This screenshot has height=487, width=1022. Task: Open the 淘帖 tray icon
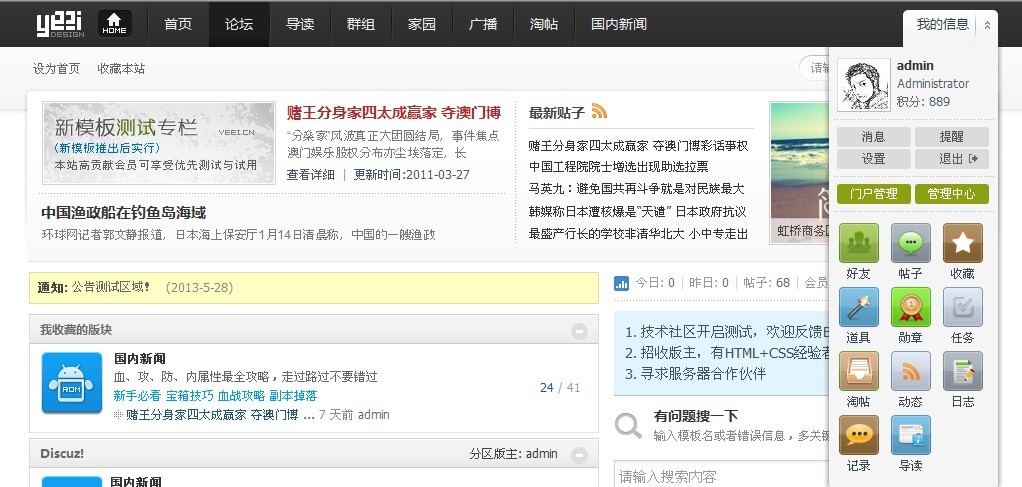tap(858, 371)
